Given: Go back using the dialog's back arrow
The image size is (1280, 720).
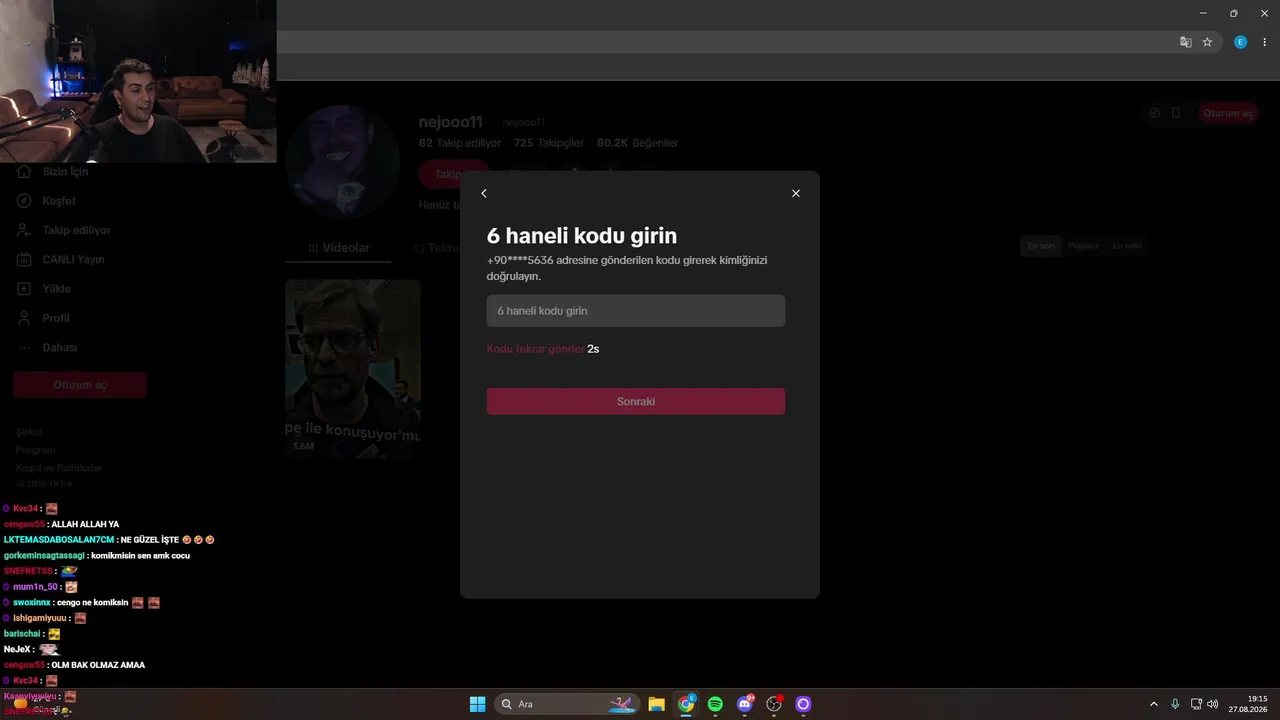Looking at the screenshot, I should (x=484, y=193).
